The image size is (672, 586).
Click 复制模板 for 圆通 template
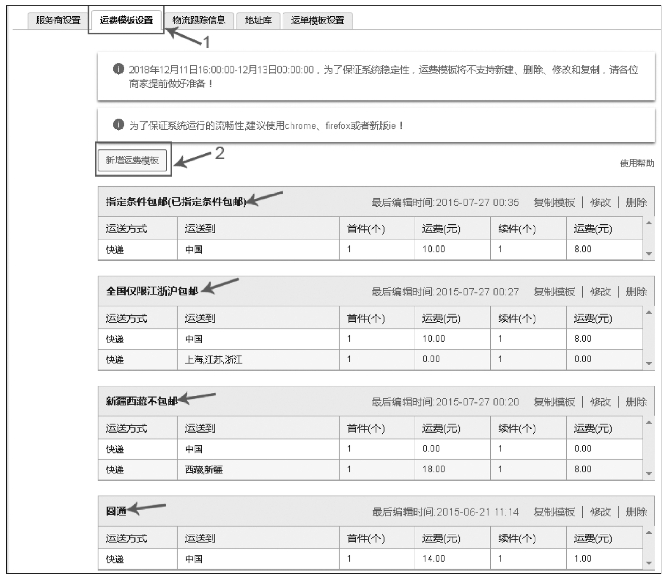[554, 511]
